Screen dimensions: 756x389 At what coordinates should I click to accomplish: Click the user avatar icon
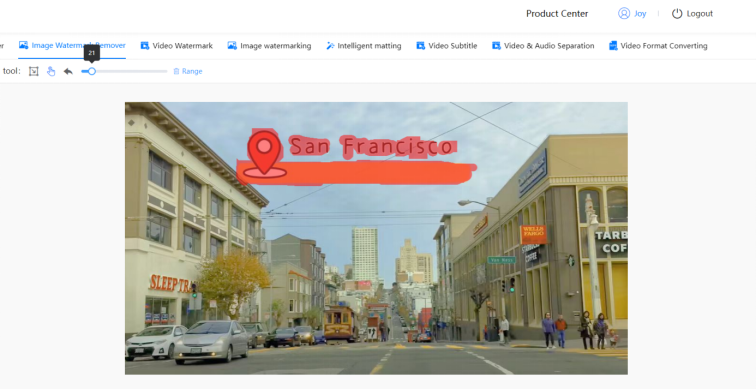coord(624,13)
